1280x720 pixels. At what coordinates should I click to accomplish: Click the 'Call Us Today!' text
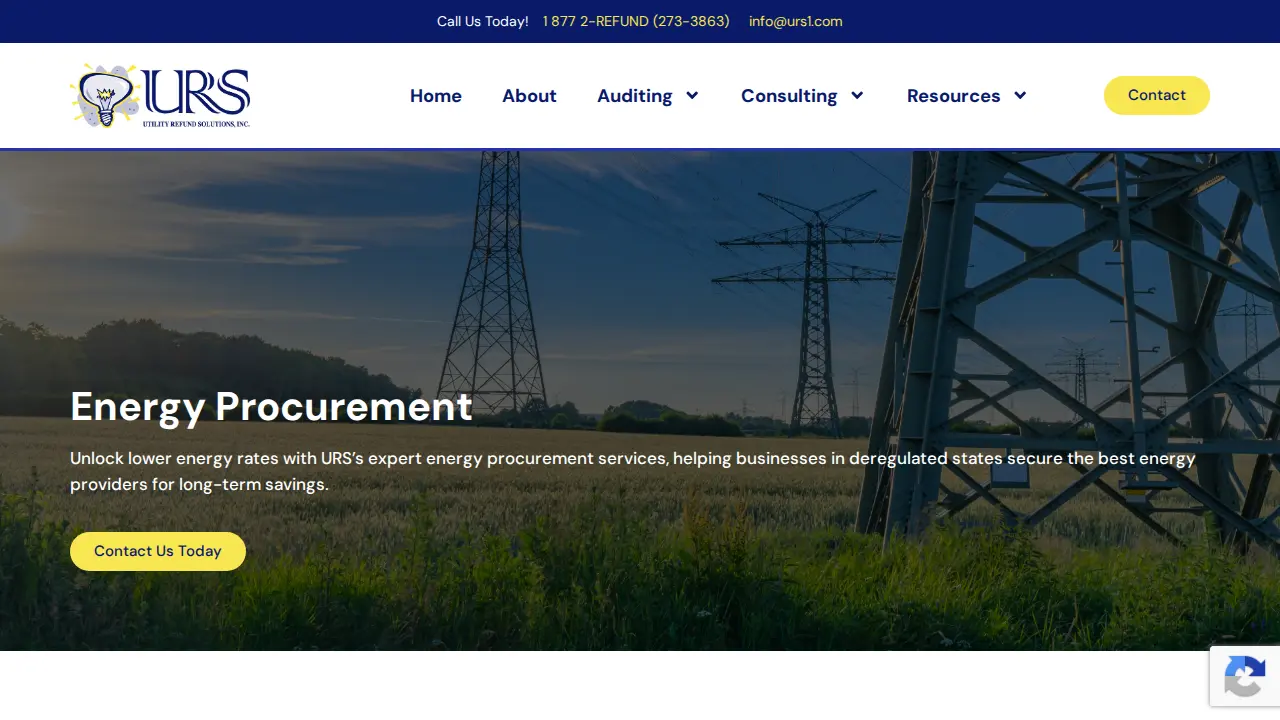point(483,21)
